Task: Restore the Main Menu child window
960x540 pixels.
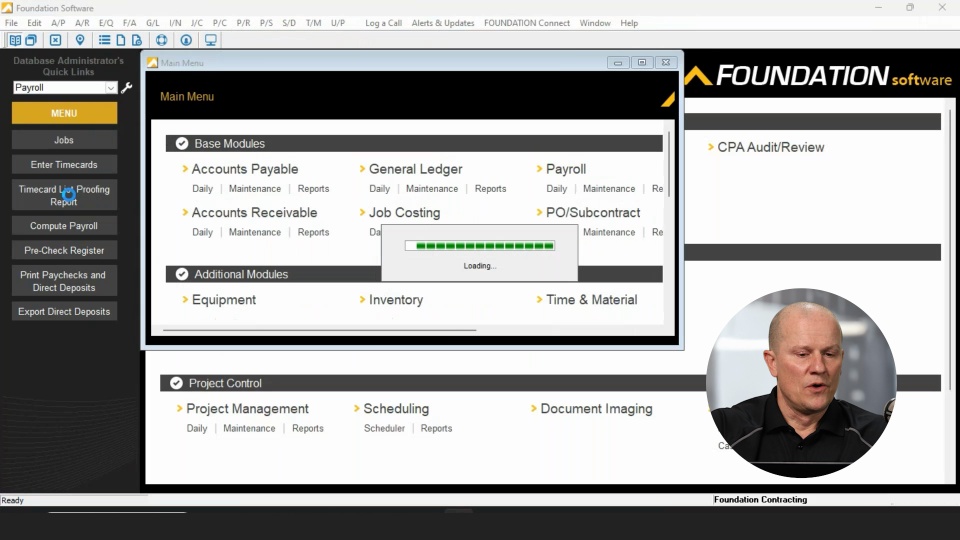Action: coord(642,62)
